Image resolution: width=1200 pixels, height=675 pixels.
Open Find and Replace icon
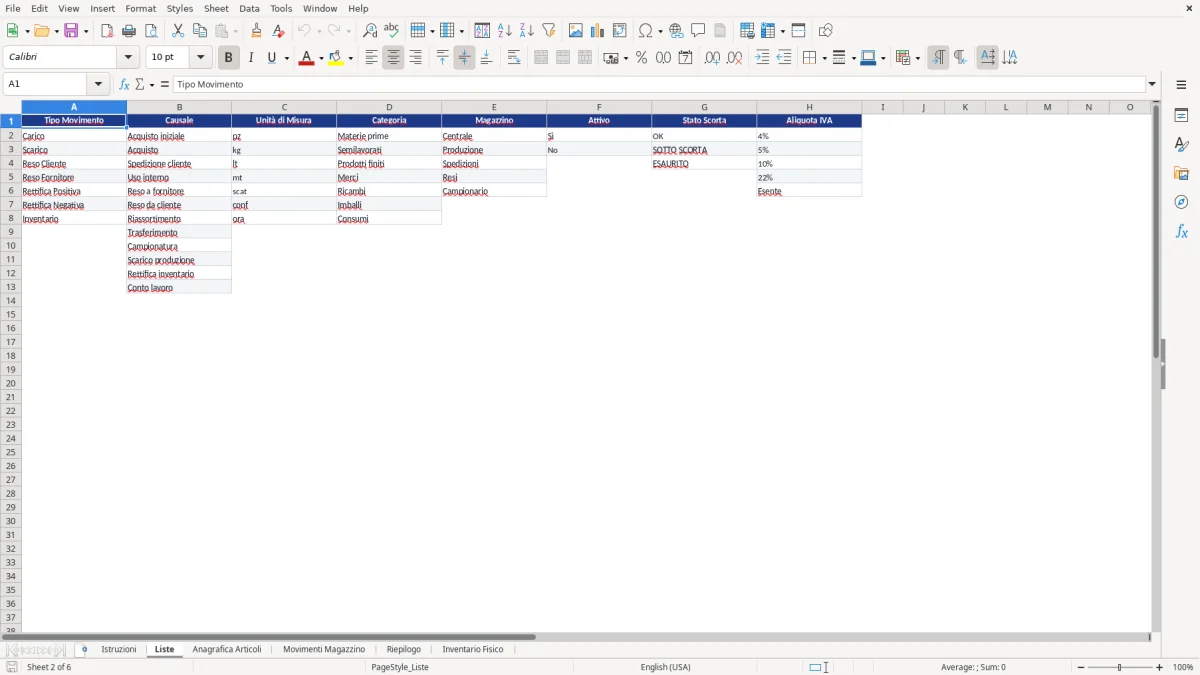[x=370, y=31]
